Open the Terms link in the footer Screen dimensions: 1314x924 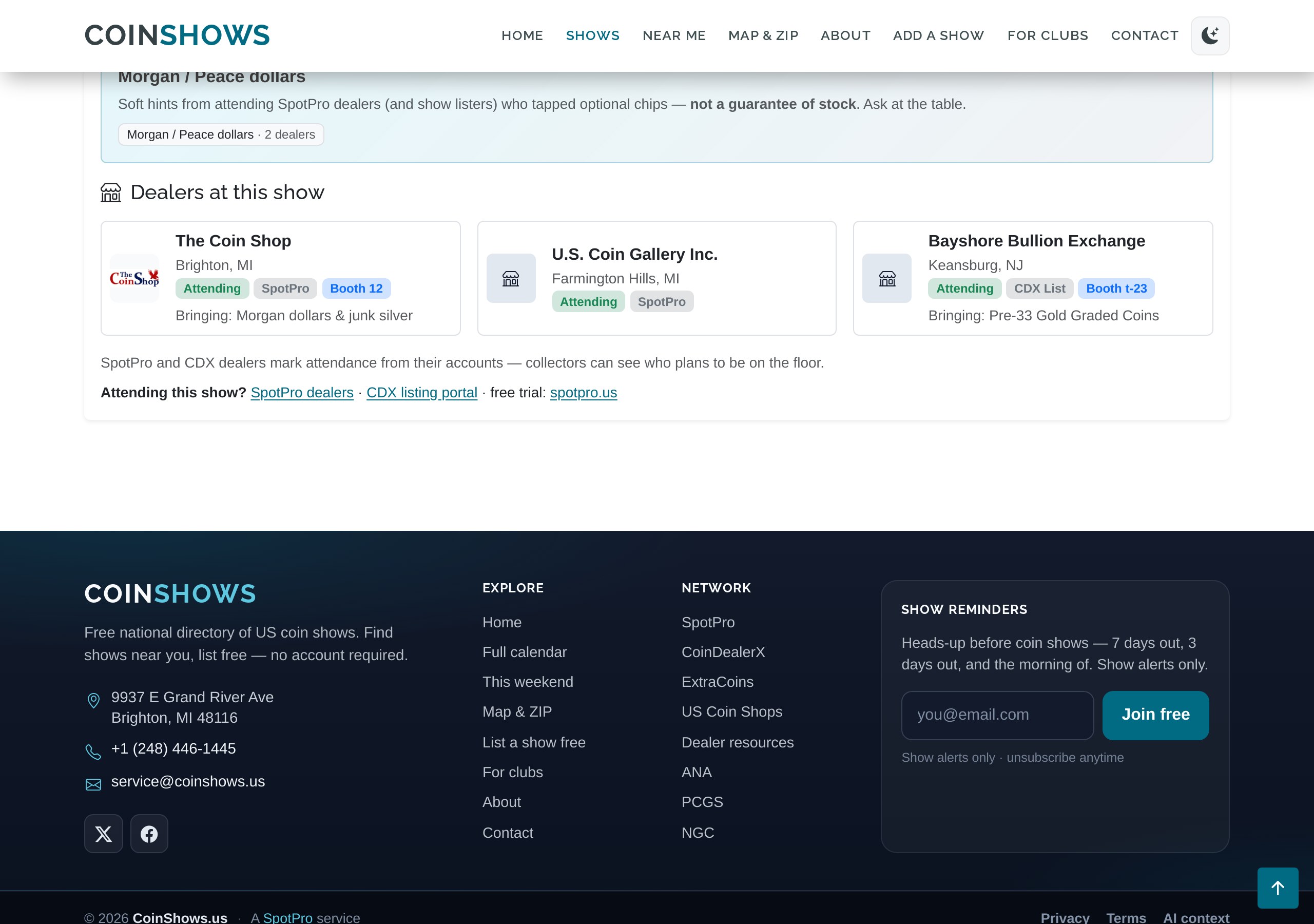[1126, 917]
